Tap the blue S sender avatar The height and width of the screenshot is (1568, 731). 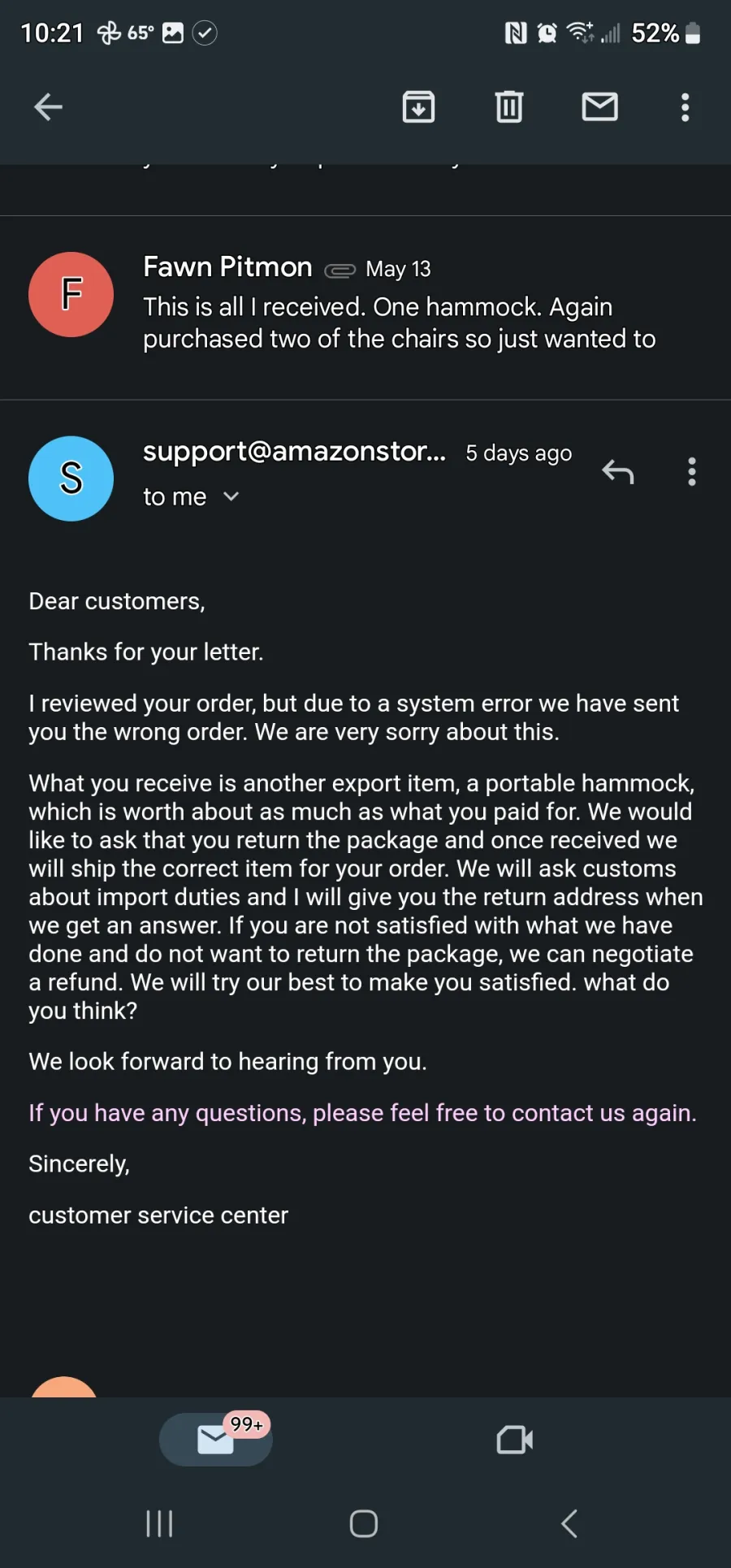pos(71,479)
